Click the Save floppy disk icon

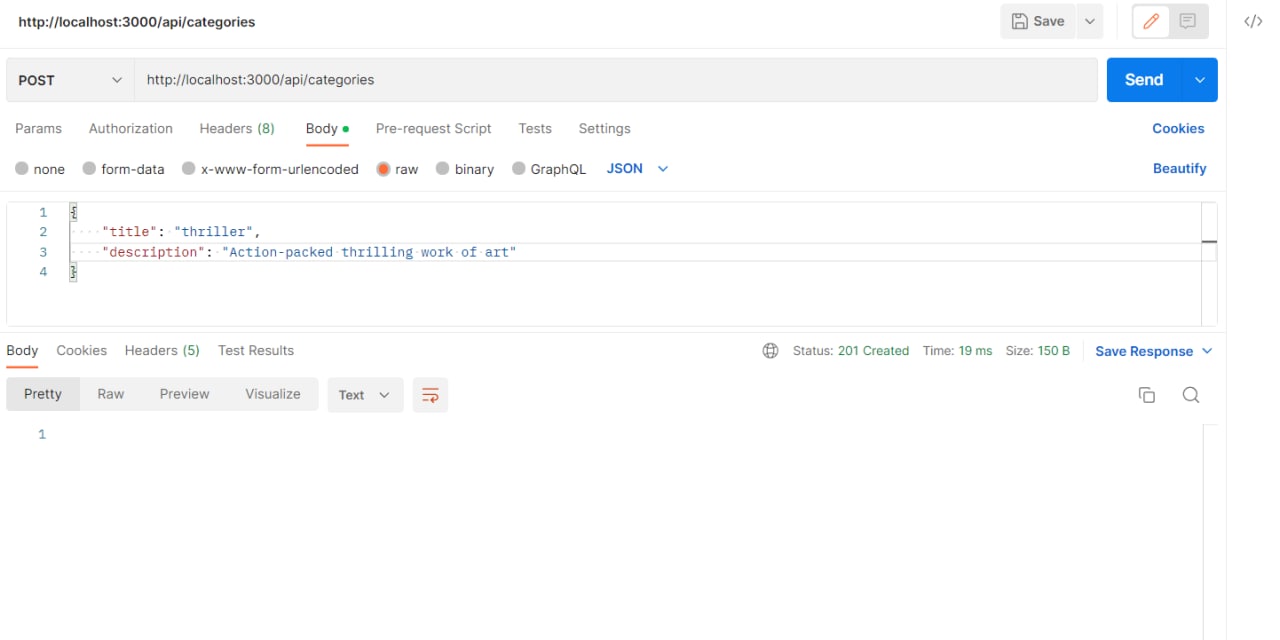(x=1019, y=21)
